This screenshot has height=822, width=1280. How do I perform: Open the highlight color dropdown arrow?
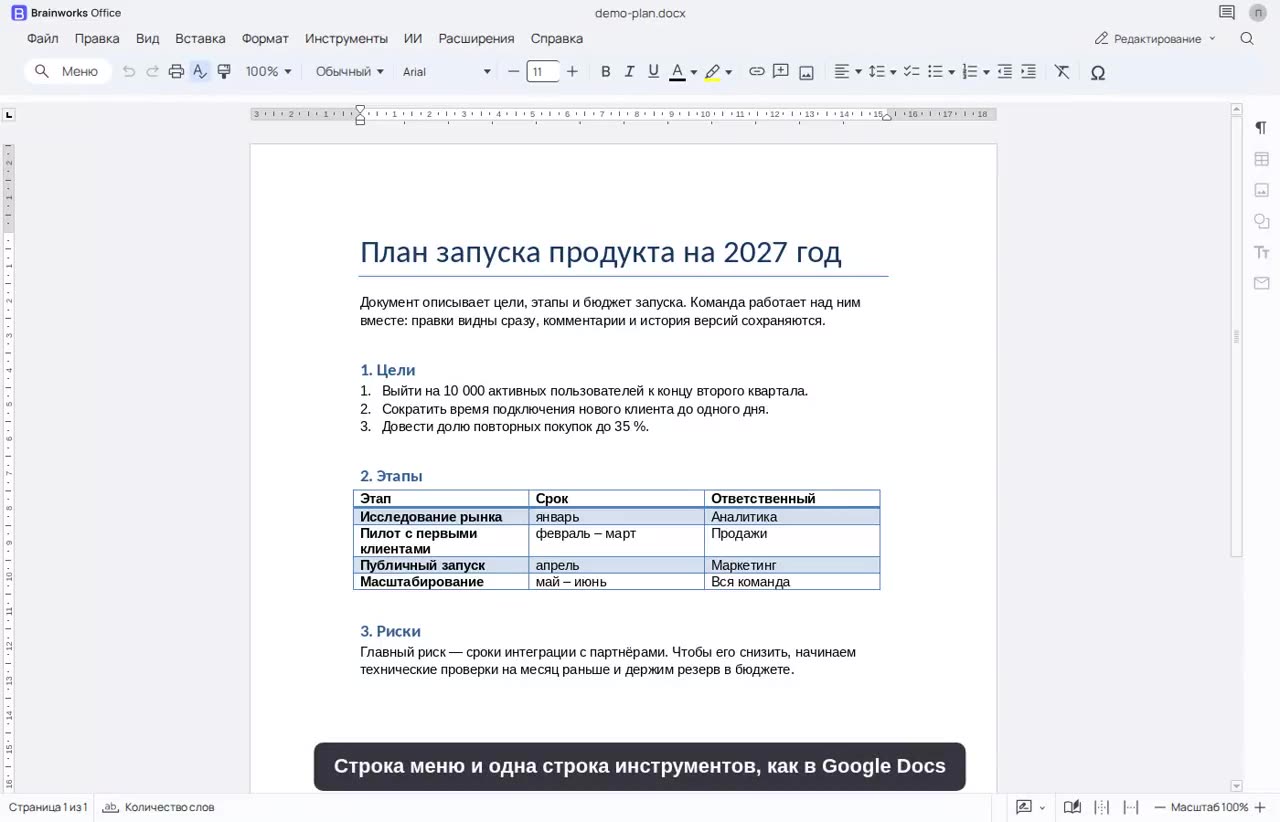(729, 72)
